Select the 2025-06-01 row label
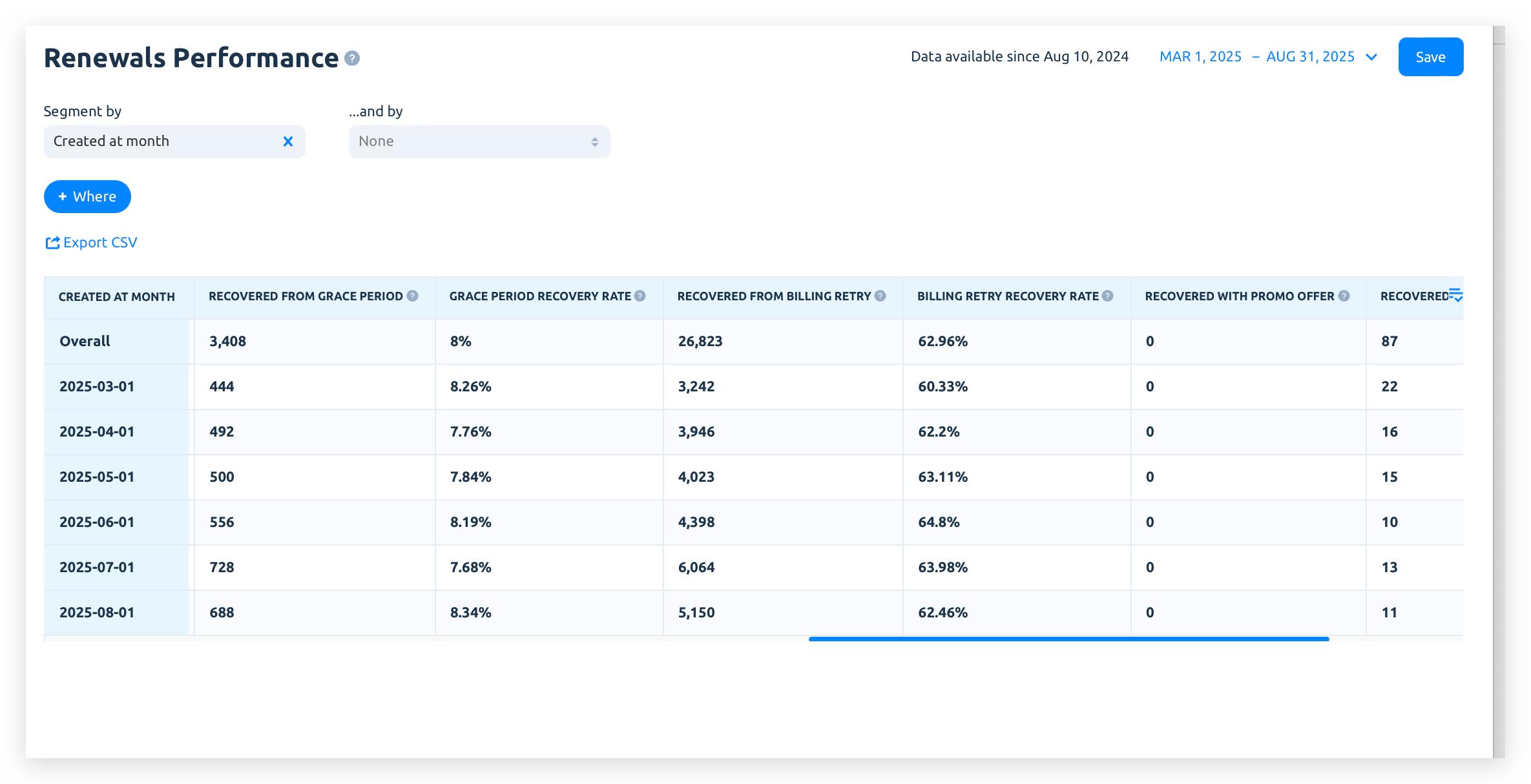 [x=97, y=522]
